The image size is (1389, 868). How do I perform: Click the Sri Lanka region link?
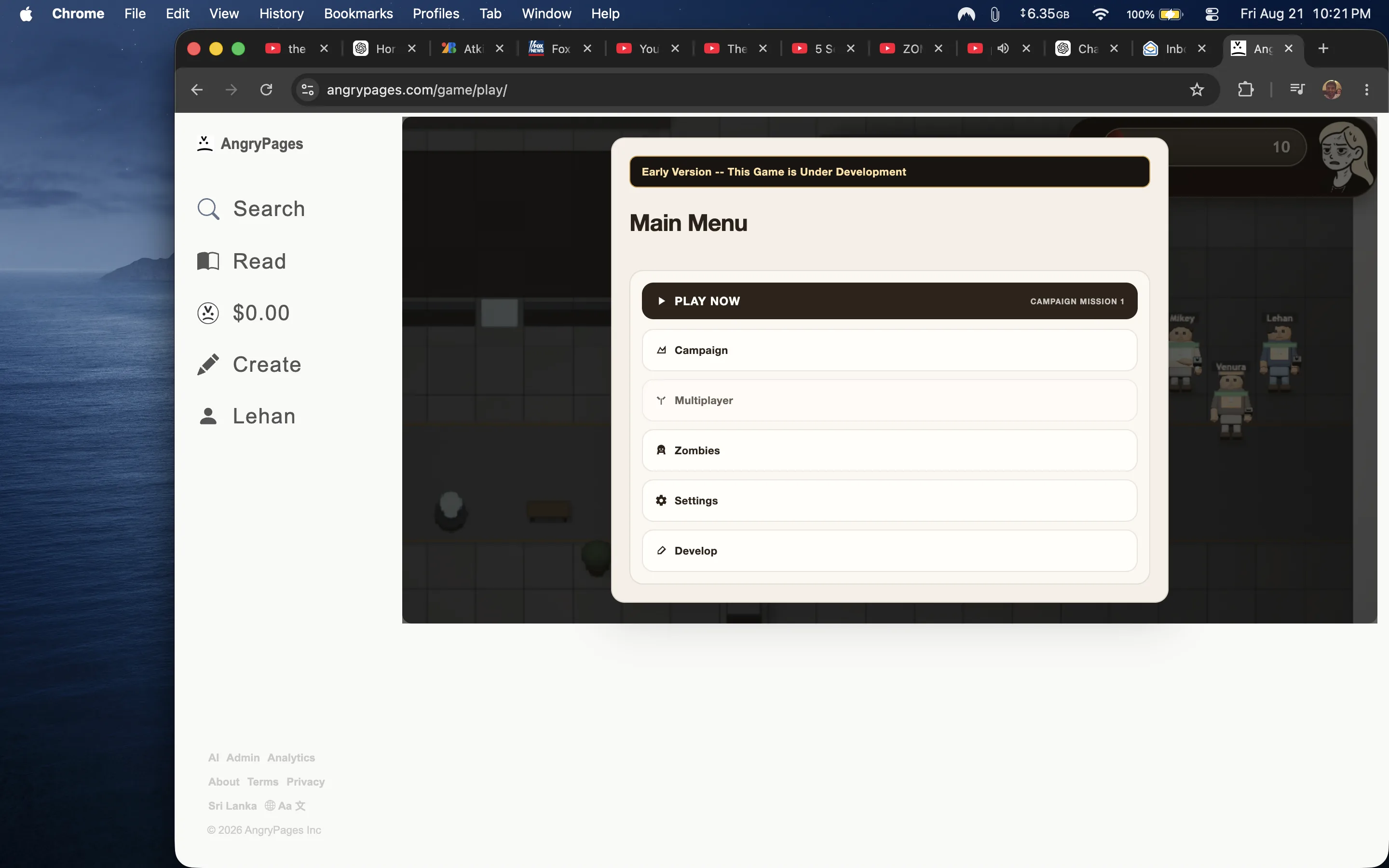232,806
